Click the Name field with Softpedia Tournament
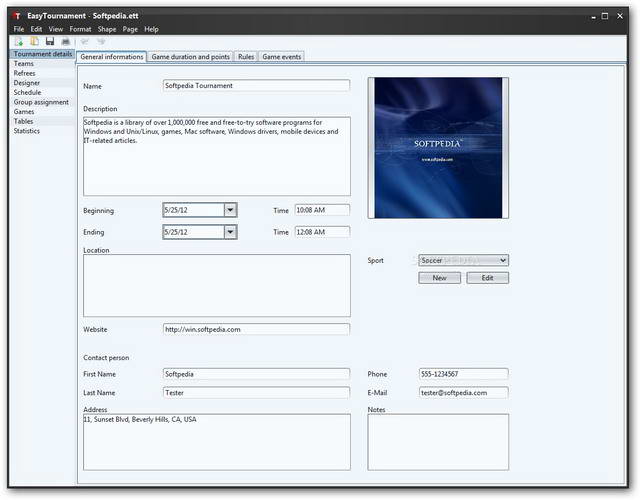Screen dimensions: 640x500 coord(256,85)
